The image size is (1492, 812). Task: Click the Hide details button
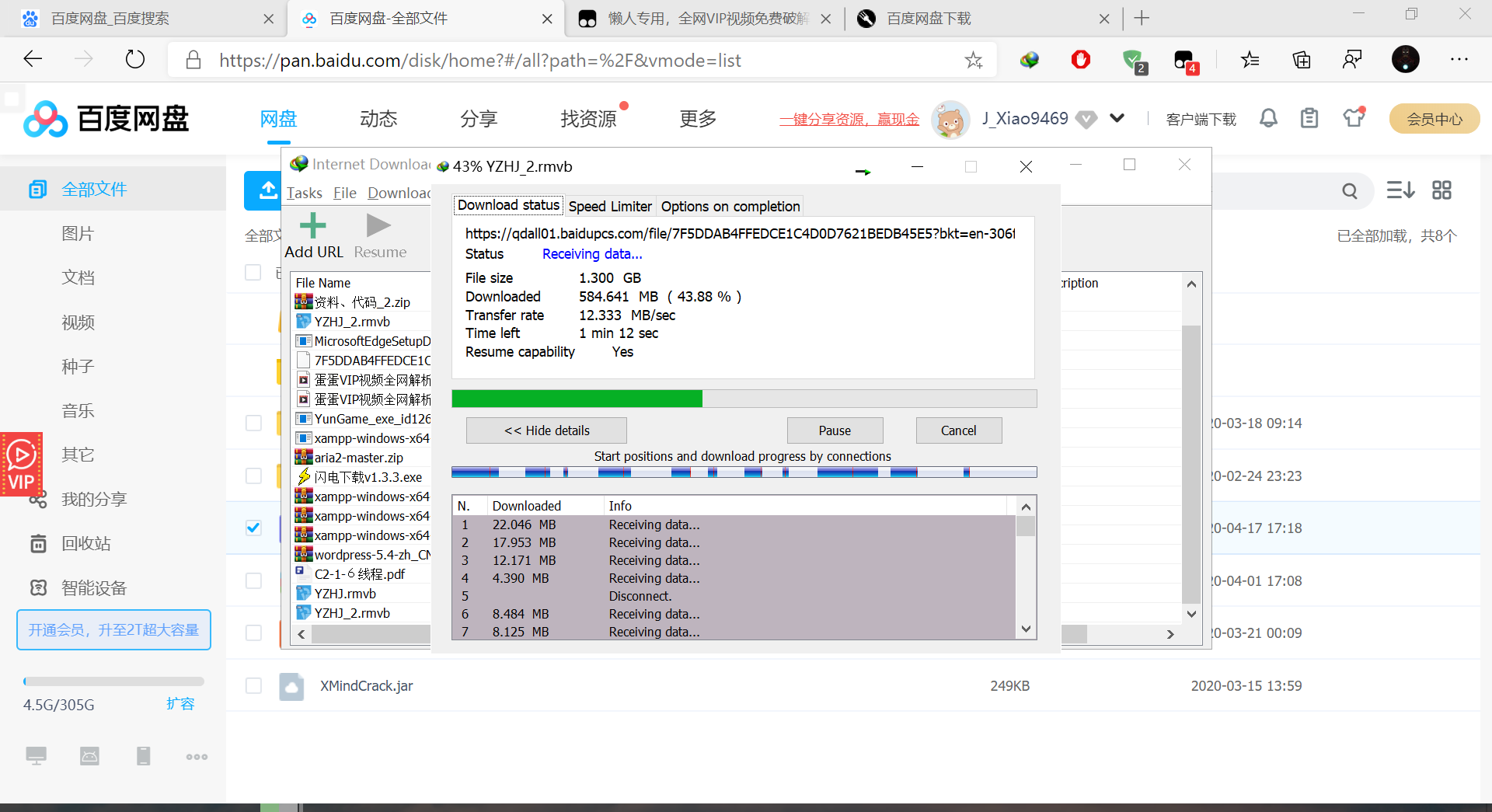546,430
